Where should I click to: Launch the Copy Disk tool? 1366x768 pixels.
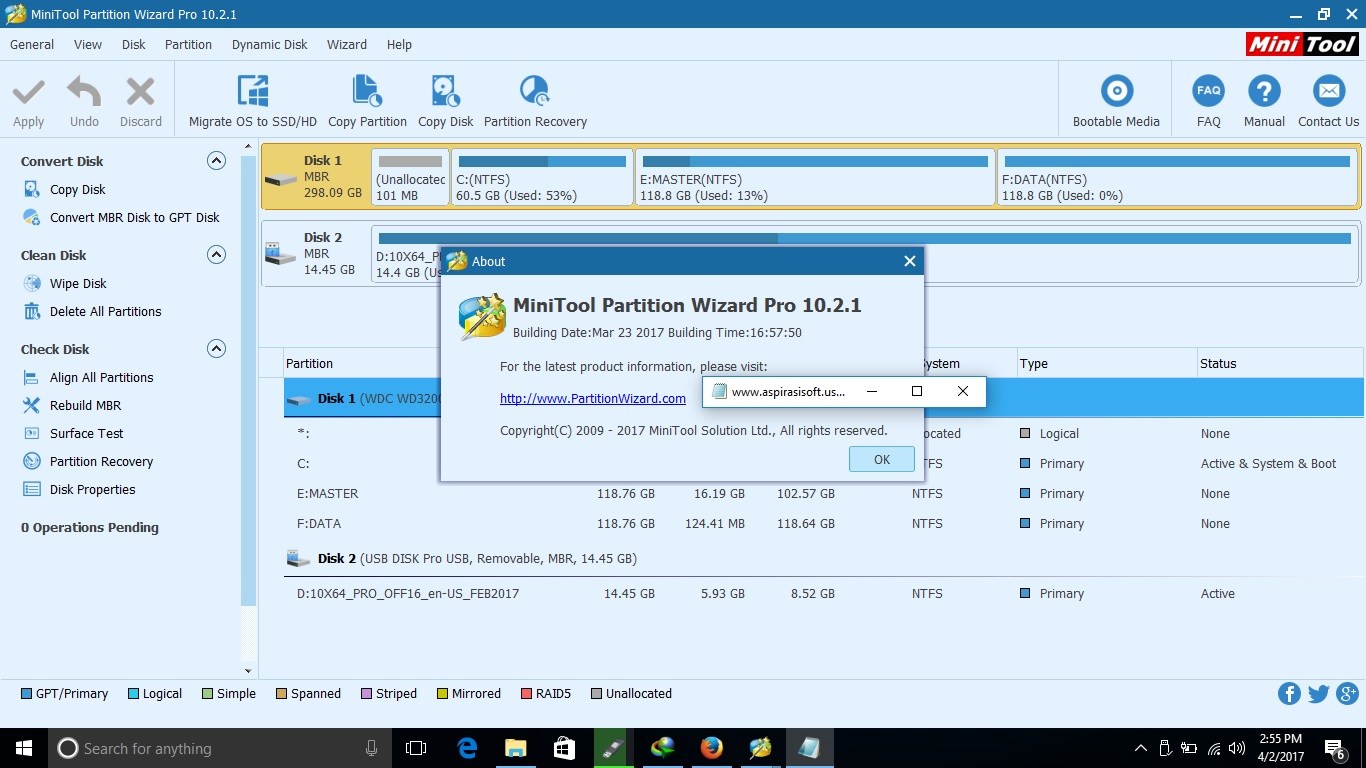coord(445,100)
